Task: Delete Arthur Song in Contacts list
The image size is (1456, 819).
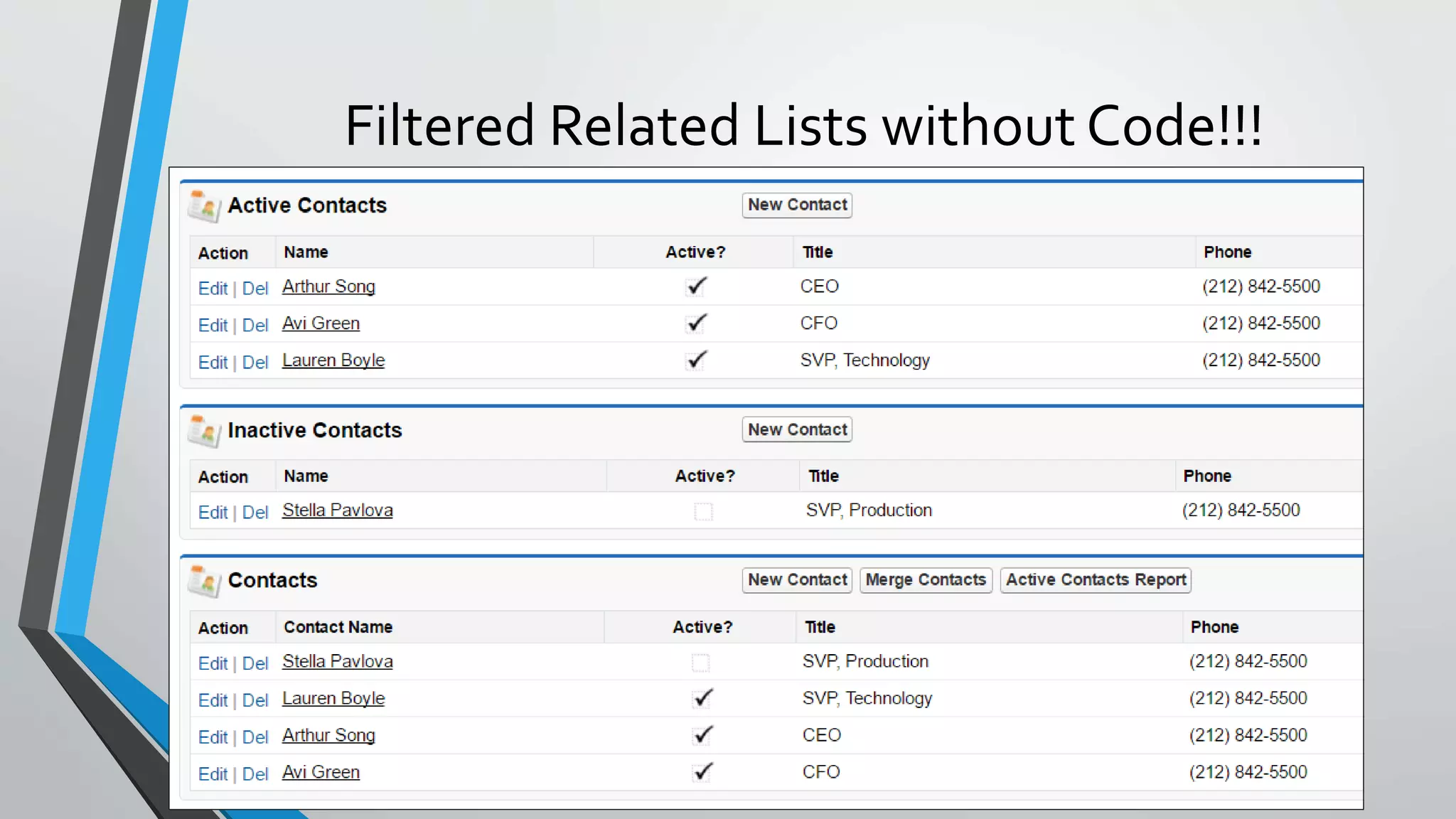Action: pos(255,738)
